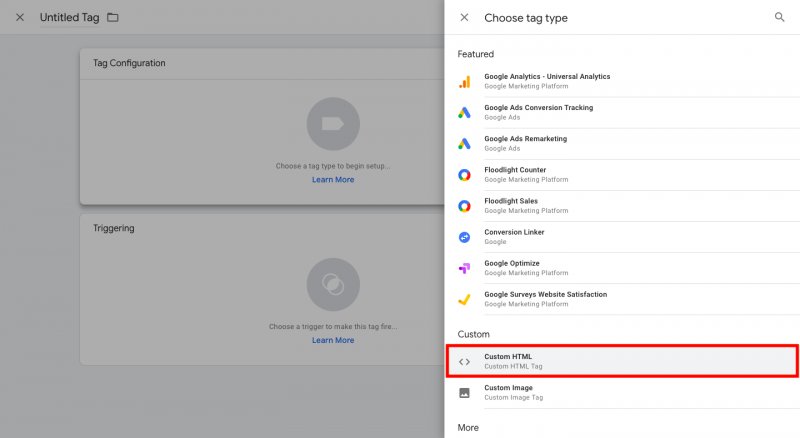Click the Custom HTML Tag subtitle
The image size is (800, 438).
(x=513, y=367)
